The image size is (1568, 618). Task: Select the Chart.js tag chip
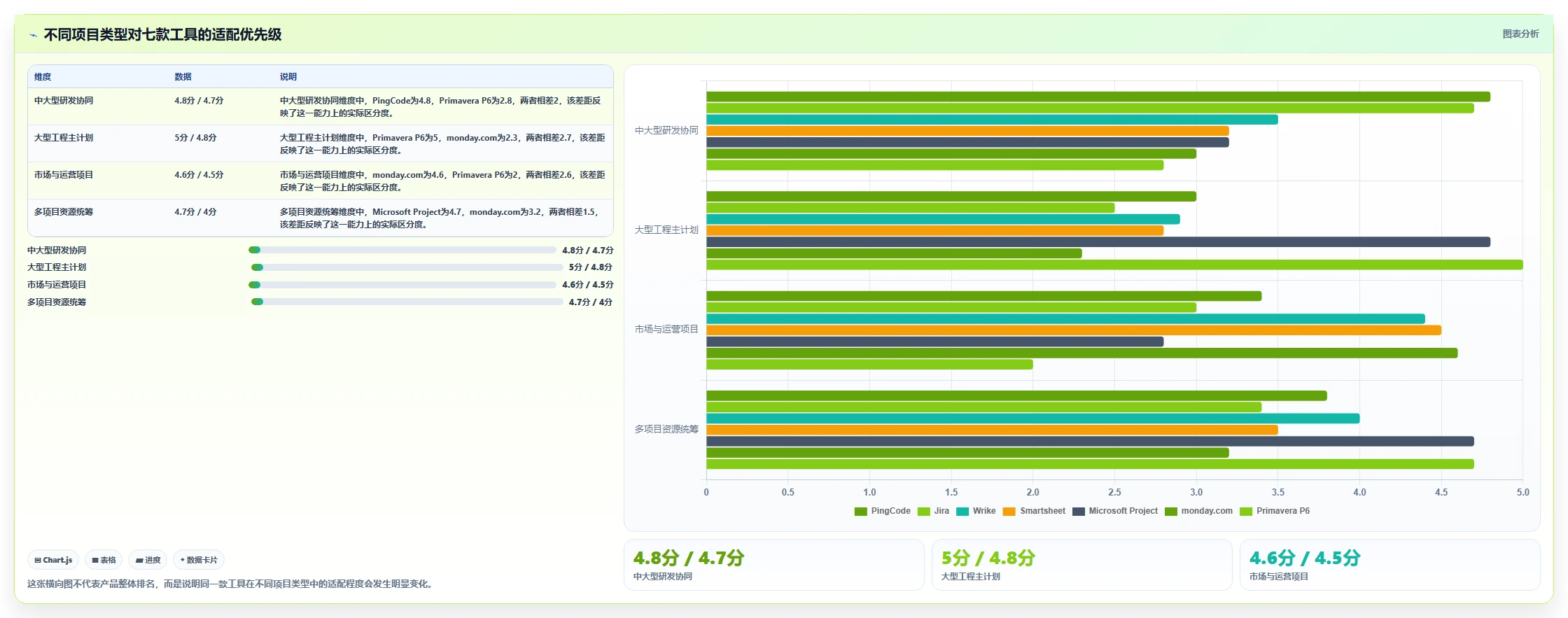tap(53, 560)
